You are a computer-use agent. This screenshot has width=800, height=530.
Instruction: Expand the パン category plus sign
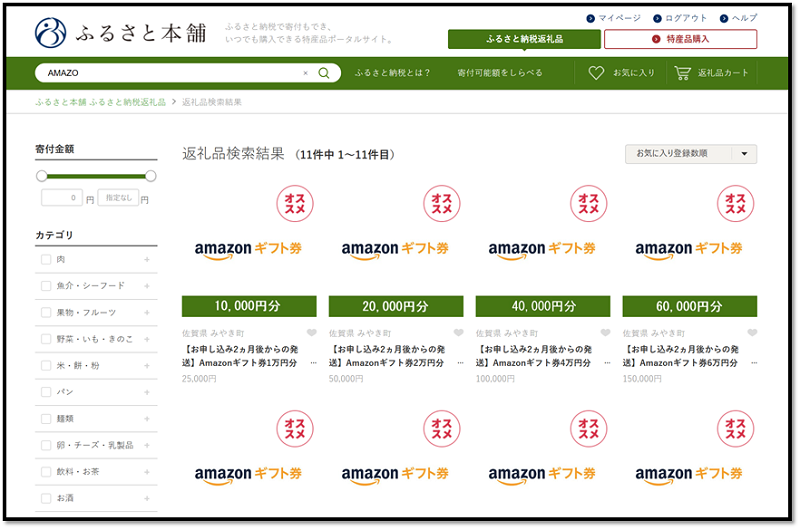[147, 392]
